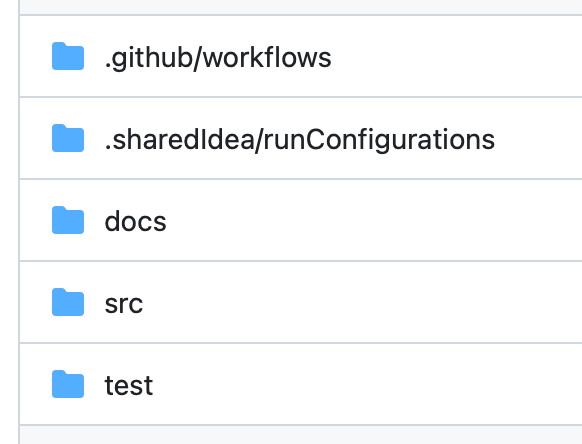Click the "workflows" part of the .github path
This screenshot has height=444, width=582.
pos(267,58)
